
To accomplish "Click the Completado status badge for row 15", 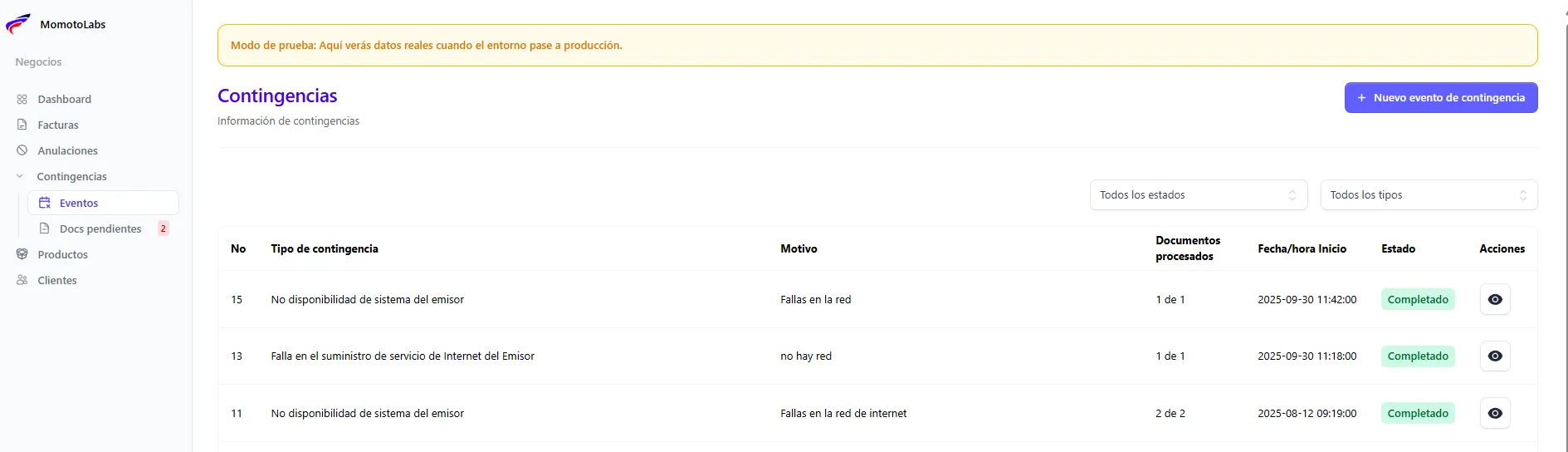I will [1417, 299].
